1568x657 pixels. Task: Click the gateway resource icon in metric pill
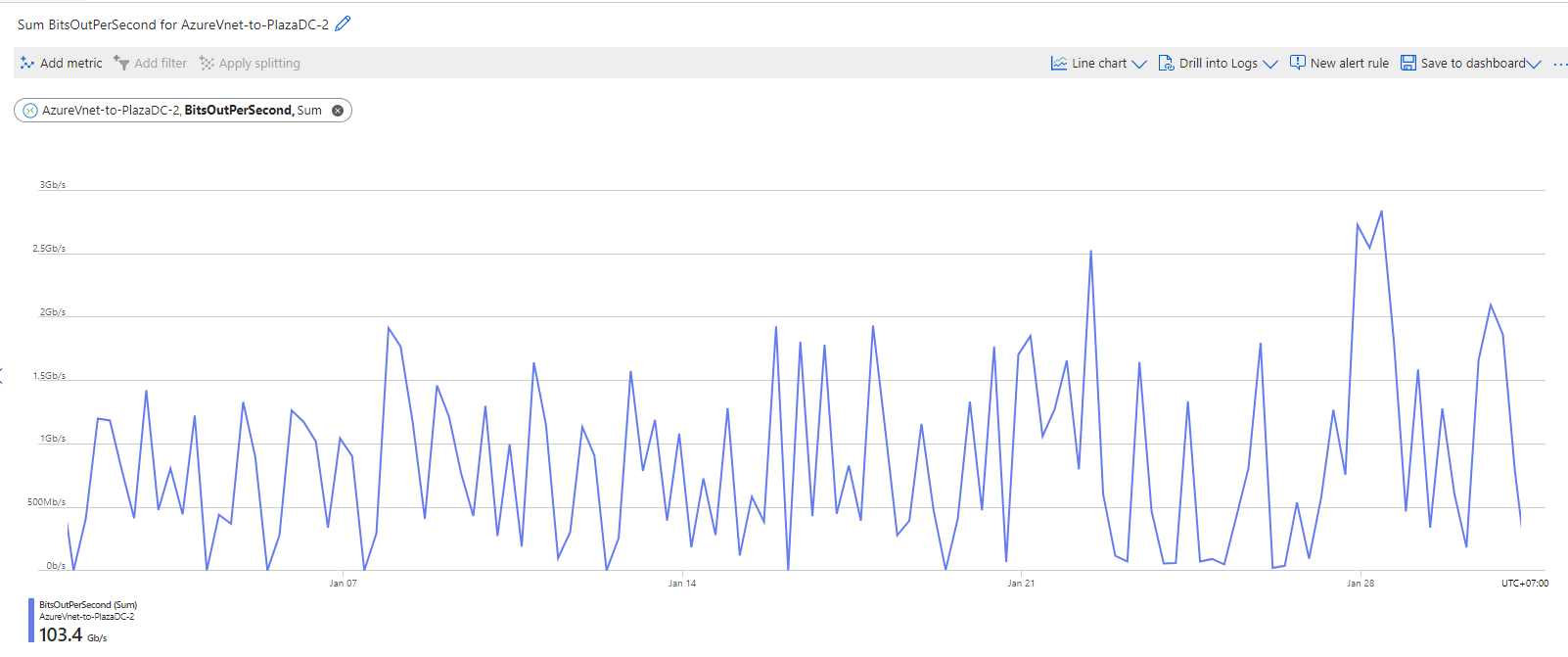click(x=30, y=111)
